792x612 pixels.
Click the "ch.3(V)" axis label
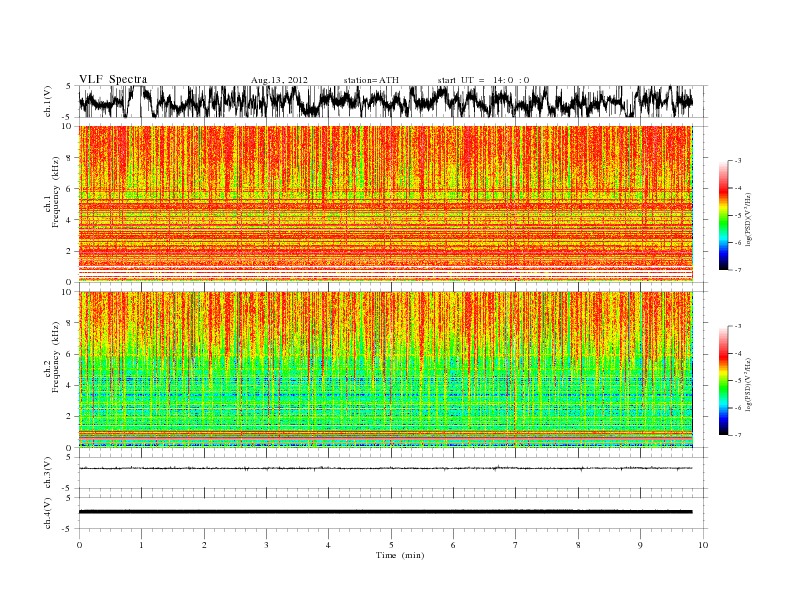[47, 473]
